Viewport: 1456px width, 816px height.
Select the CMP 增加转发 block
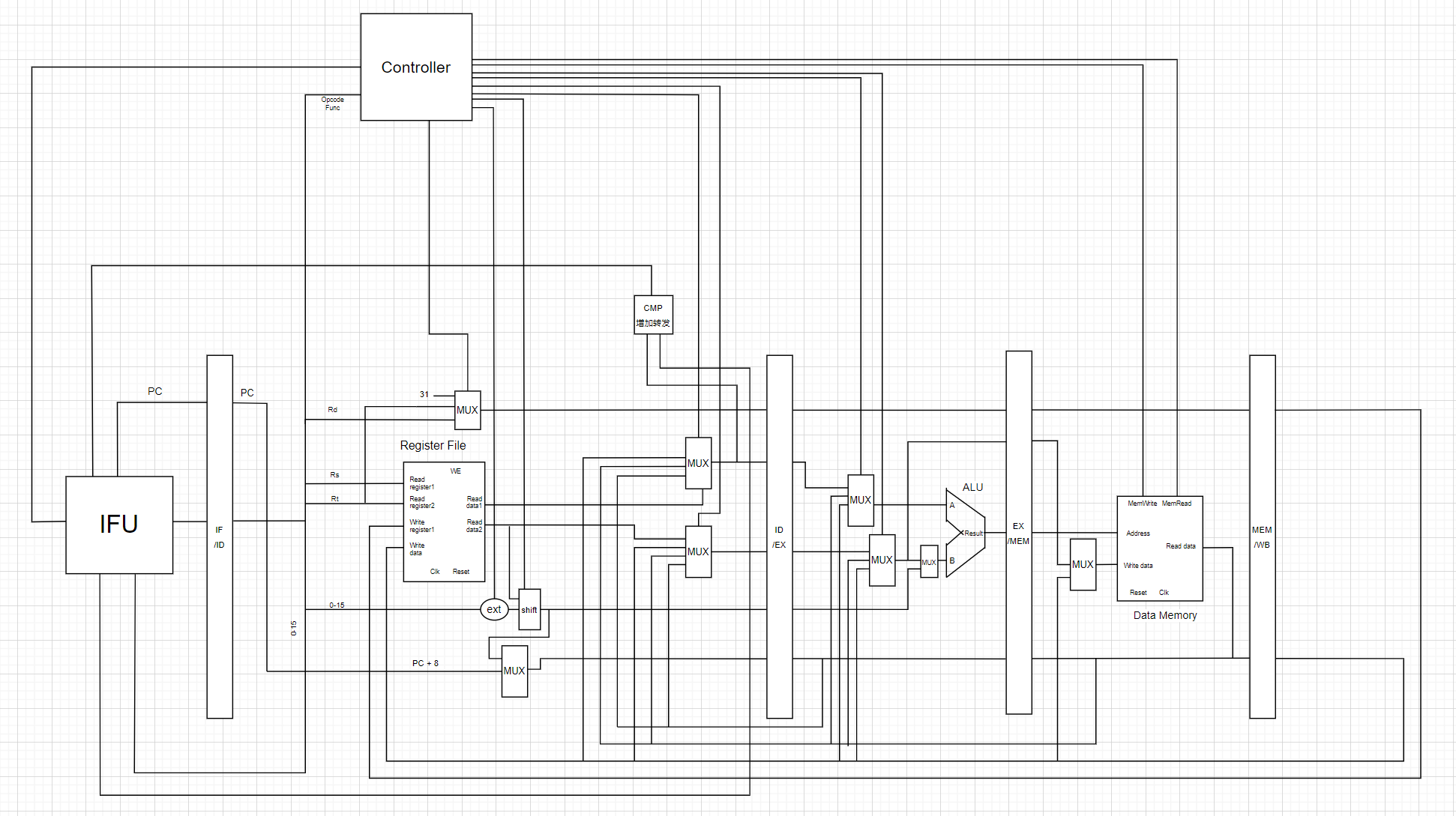(x=653, y=315)
